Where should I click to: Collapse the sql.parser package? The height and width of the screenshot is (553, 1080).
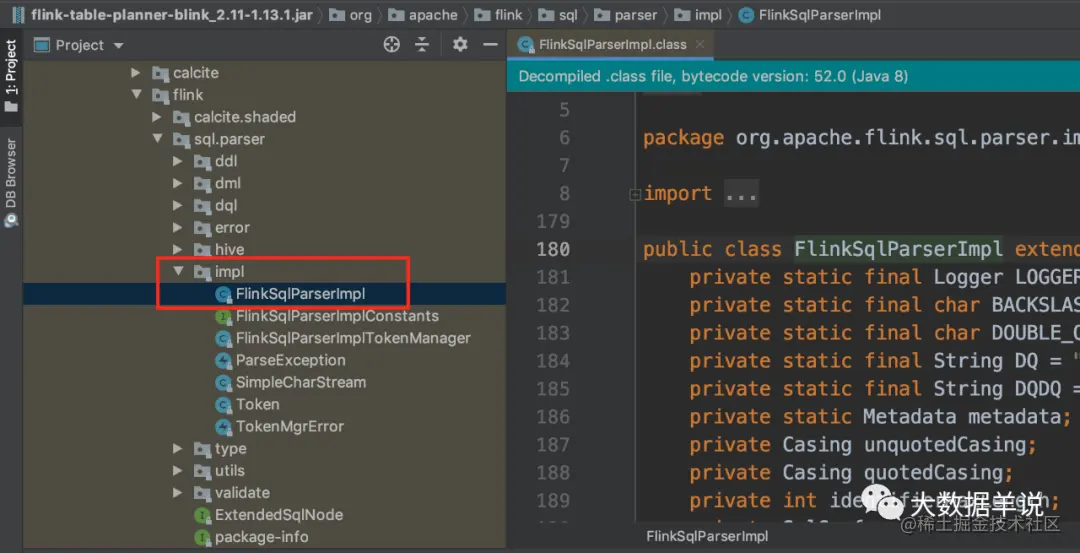tap(157, 139)
